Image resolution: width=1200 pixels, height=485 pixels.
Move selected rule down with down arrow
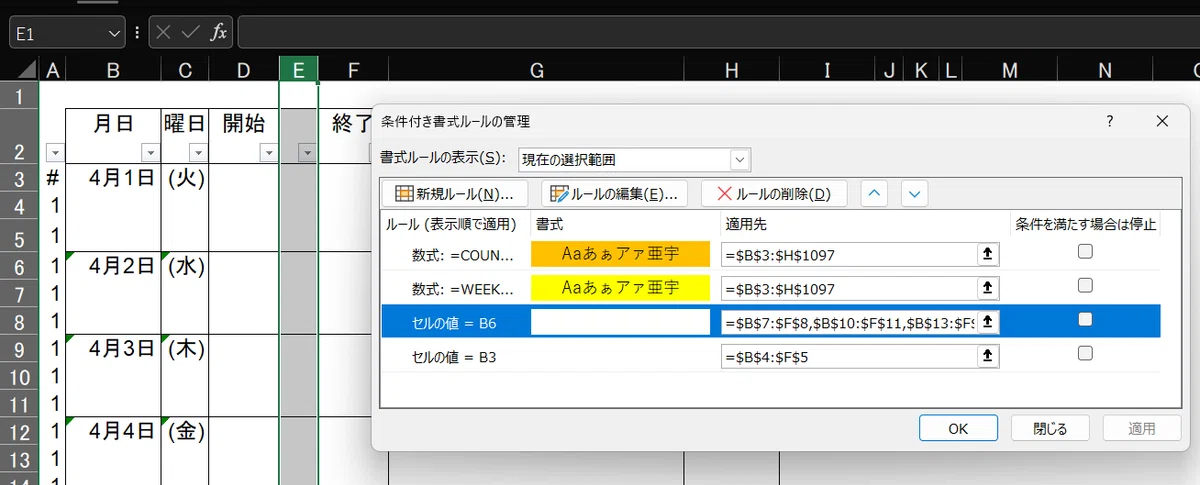pyautogui.click(x=915, y=193)
